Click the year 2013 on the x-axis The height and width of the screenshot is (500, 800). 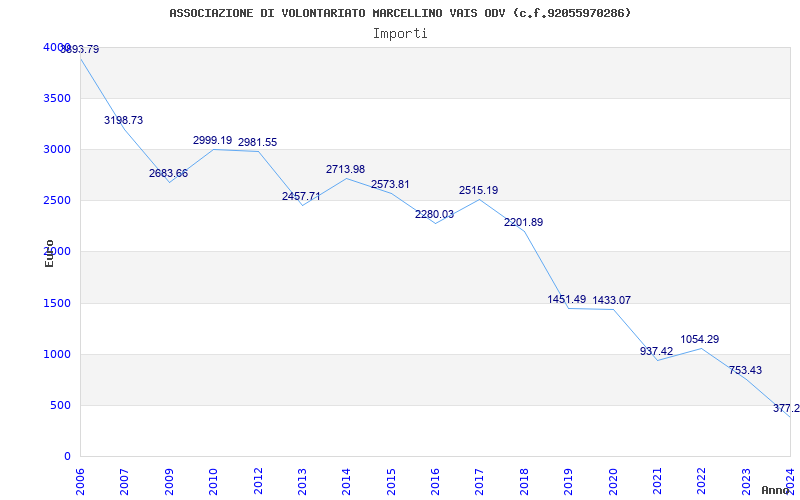tap(302, 481)
